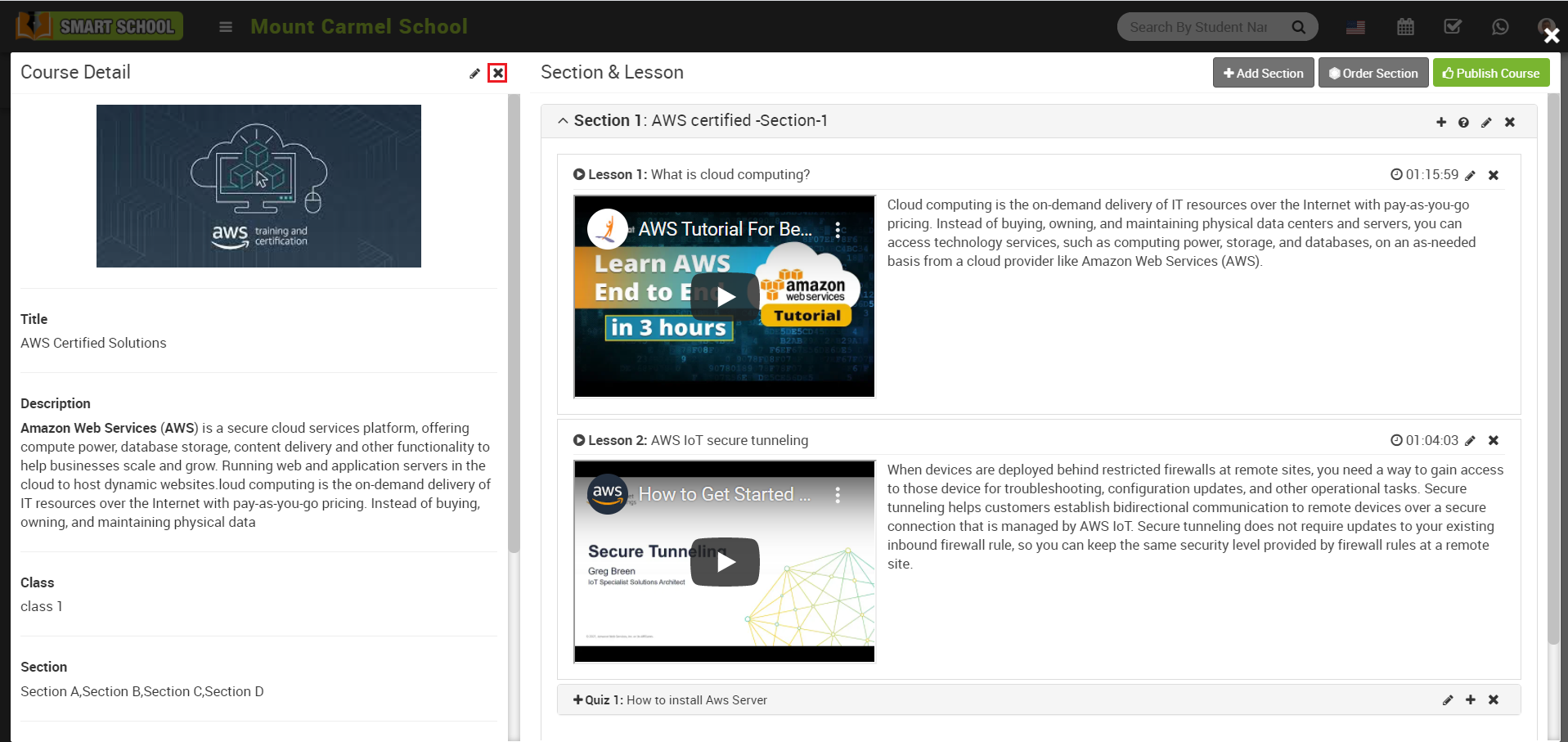Open the WhatsApp icon in the header

(x=1500, y=26)
